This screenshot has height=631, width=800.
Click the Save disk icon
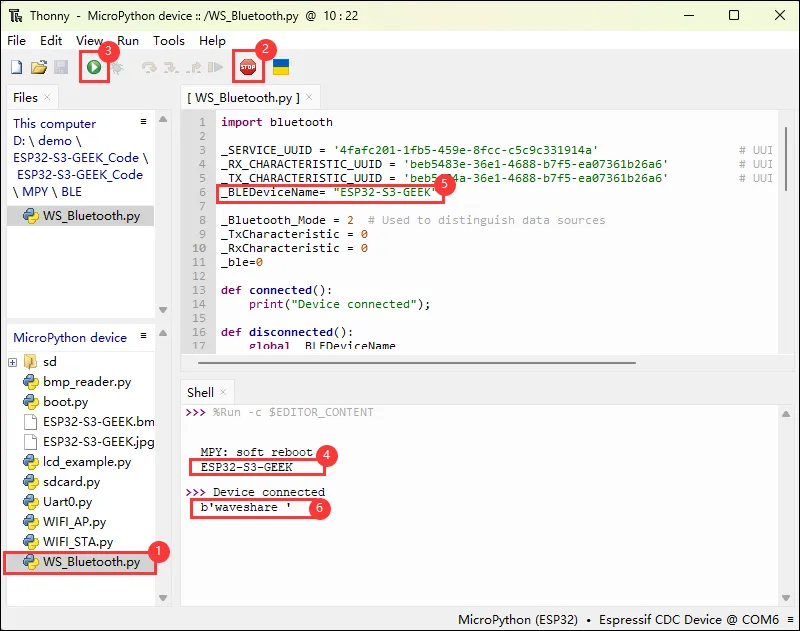pos(61,67)
